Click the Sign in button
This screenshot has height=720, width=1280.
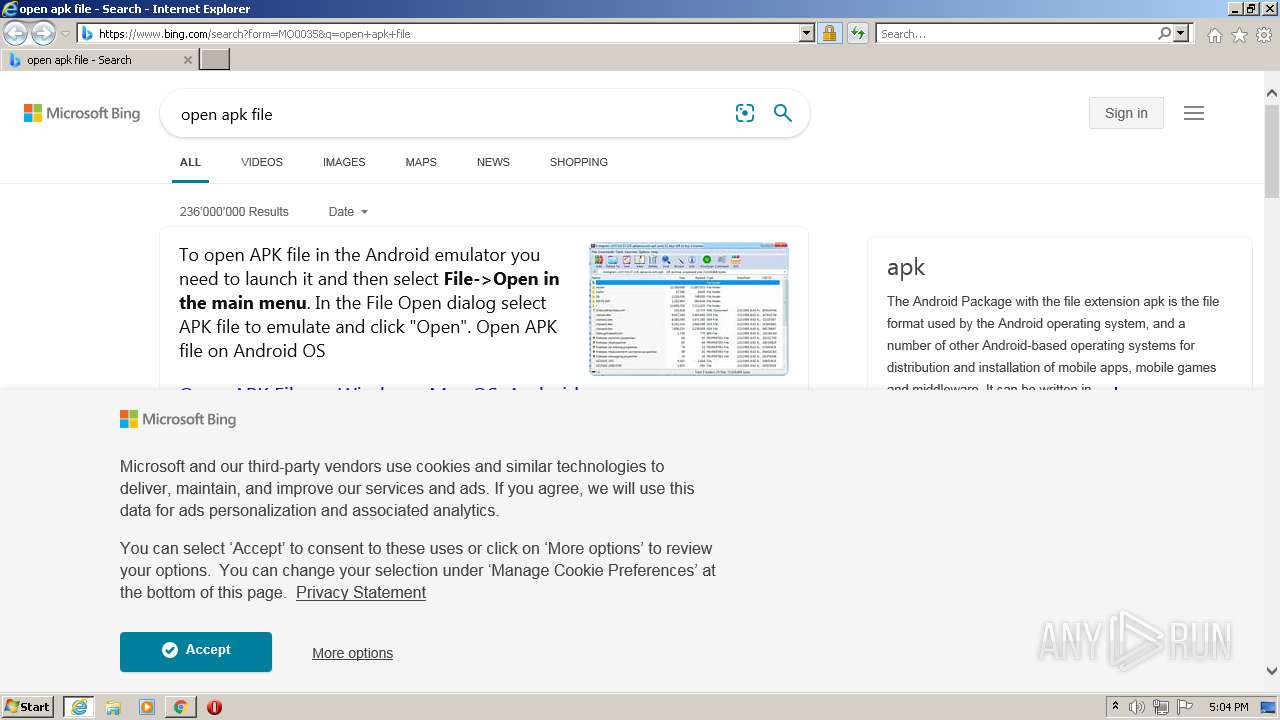(1126, 113)
